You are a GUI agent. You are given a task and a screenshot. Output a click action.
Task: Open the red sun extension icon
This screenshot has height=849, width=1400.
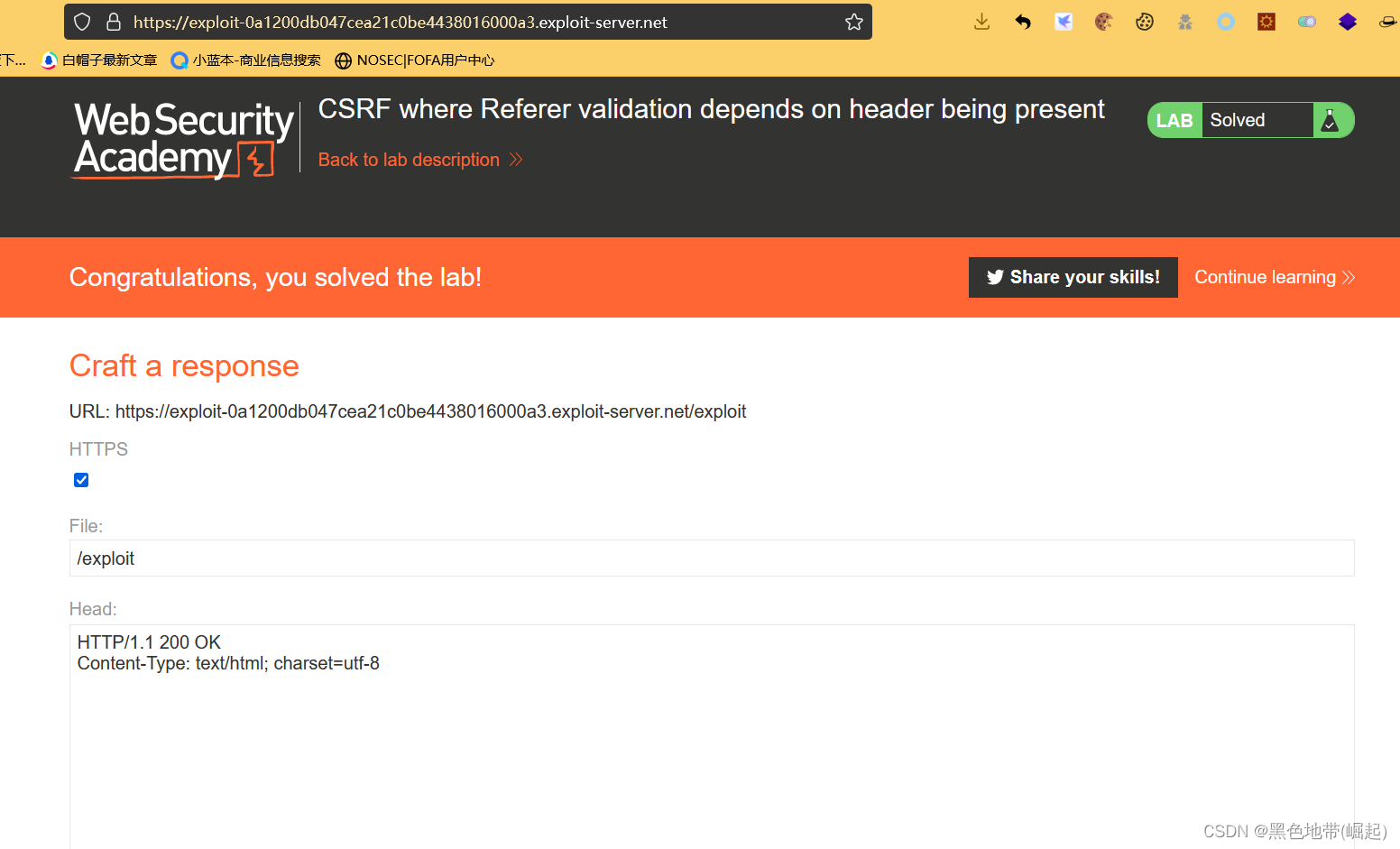pyautogui.click(x=1266, y=22)
